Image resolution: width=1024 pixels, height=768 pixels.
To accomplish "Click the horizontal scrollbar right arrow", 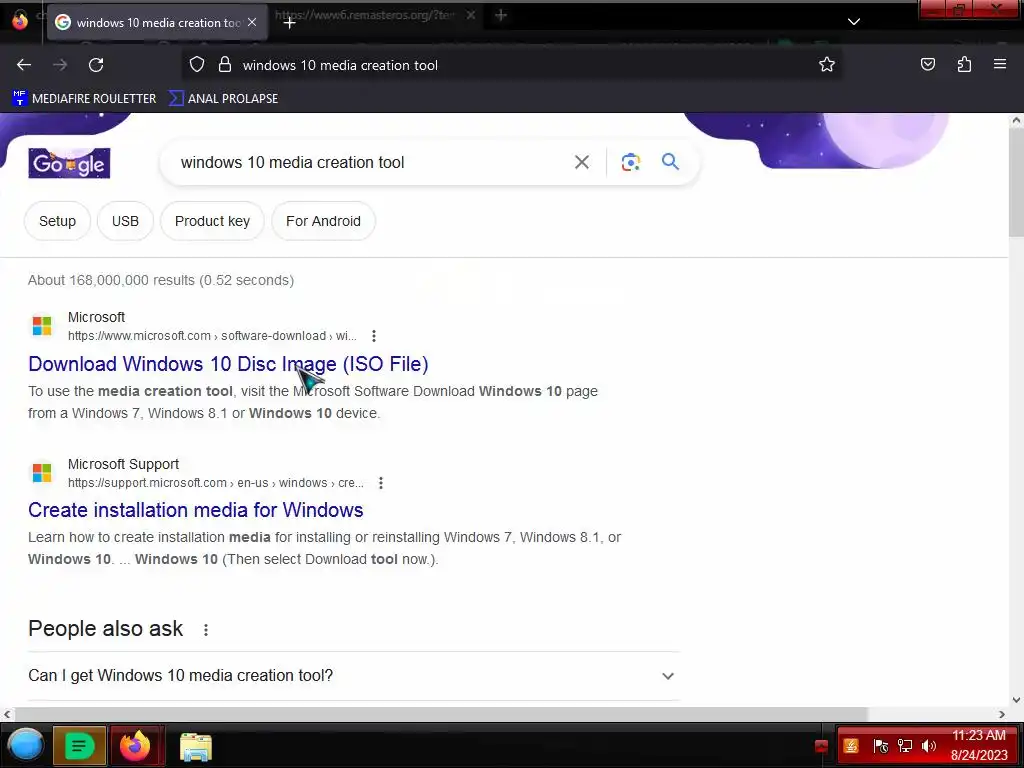I will 1002,714.
